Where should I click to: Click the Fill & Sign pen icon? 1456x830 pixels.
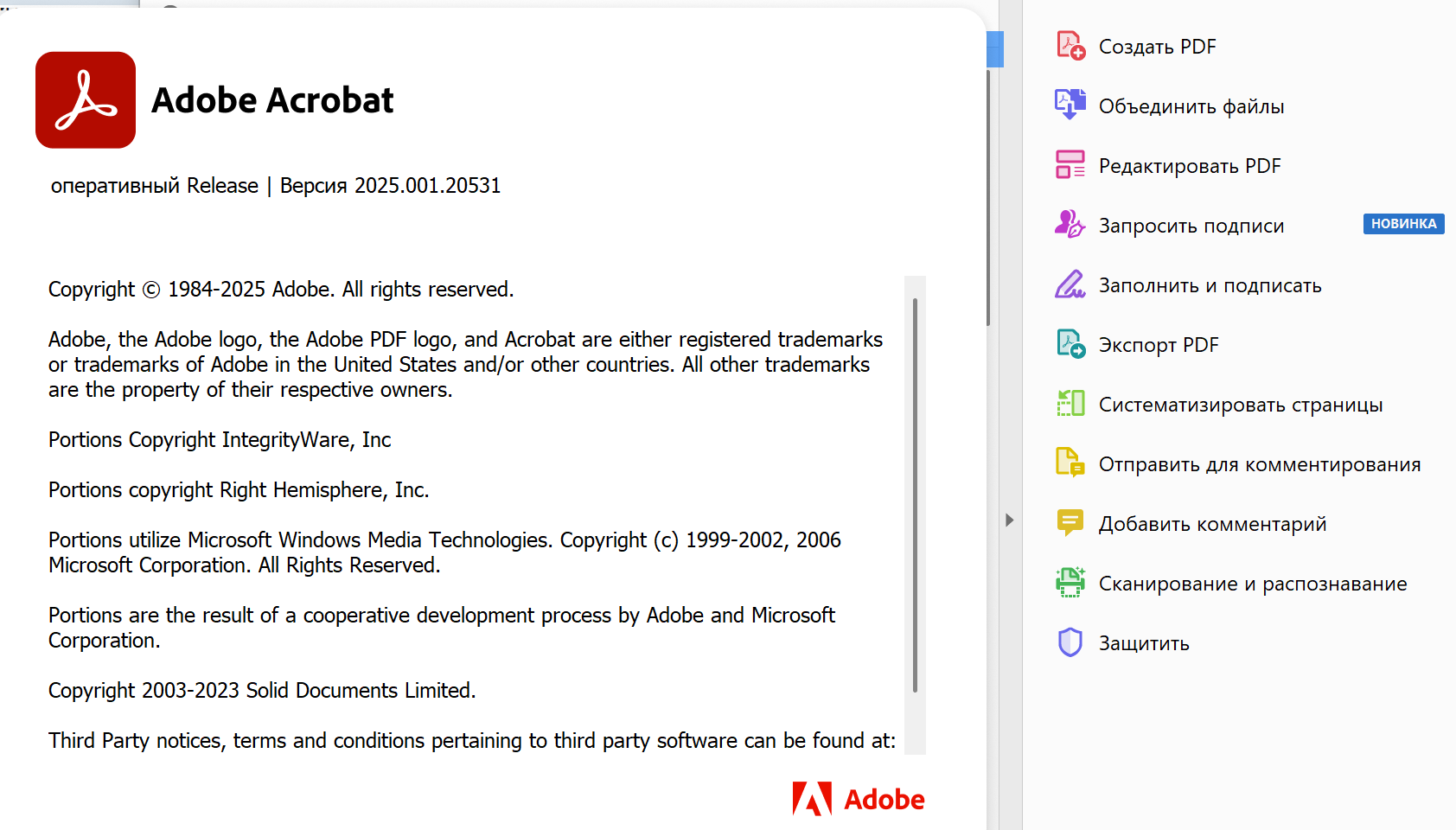point(1070,284)
